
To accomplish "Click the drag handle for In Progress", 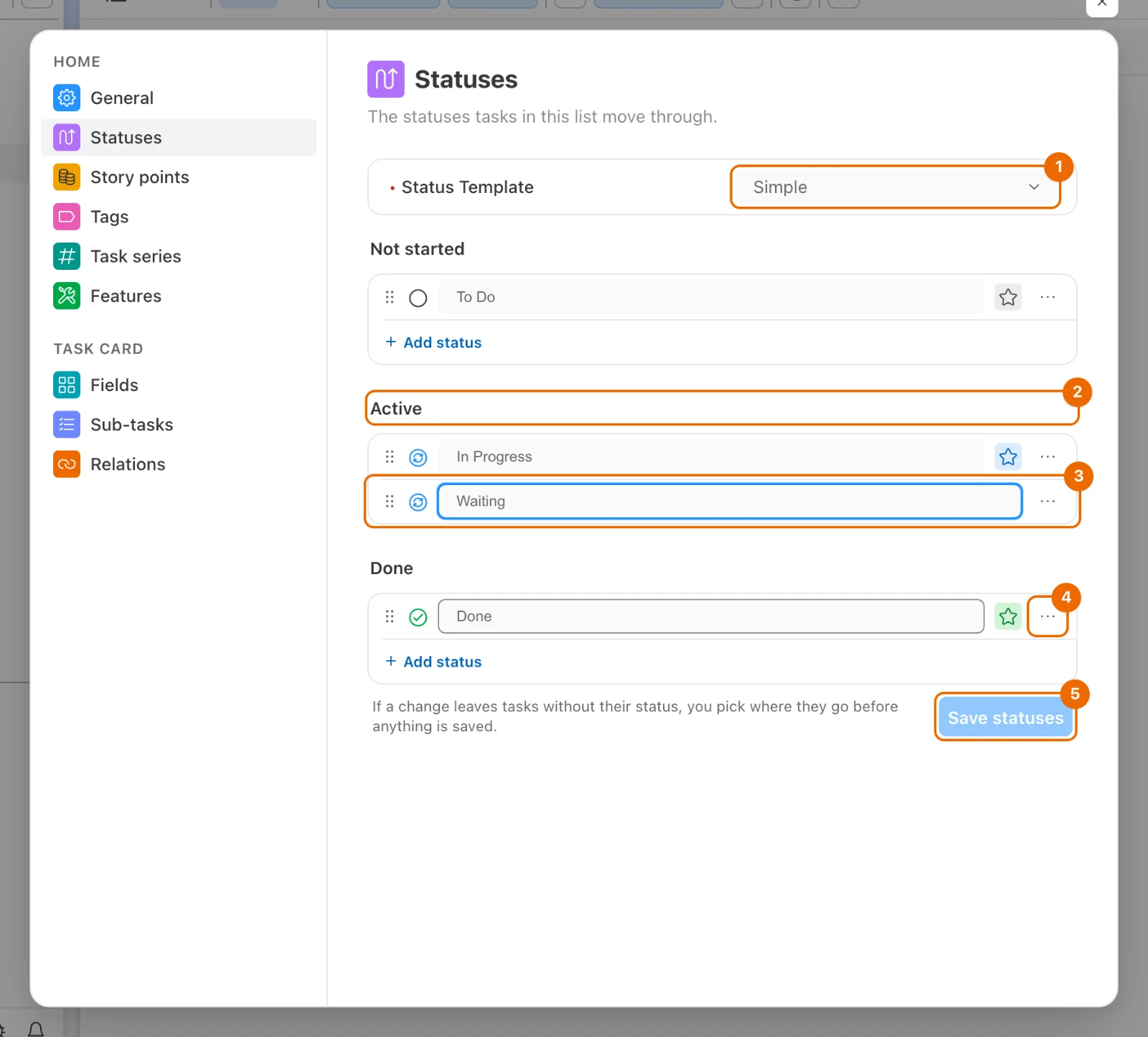I will click(390, 456).
